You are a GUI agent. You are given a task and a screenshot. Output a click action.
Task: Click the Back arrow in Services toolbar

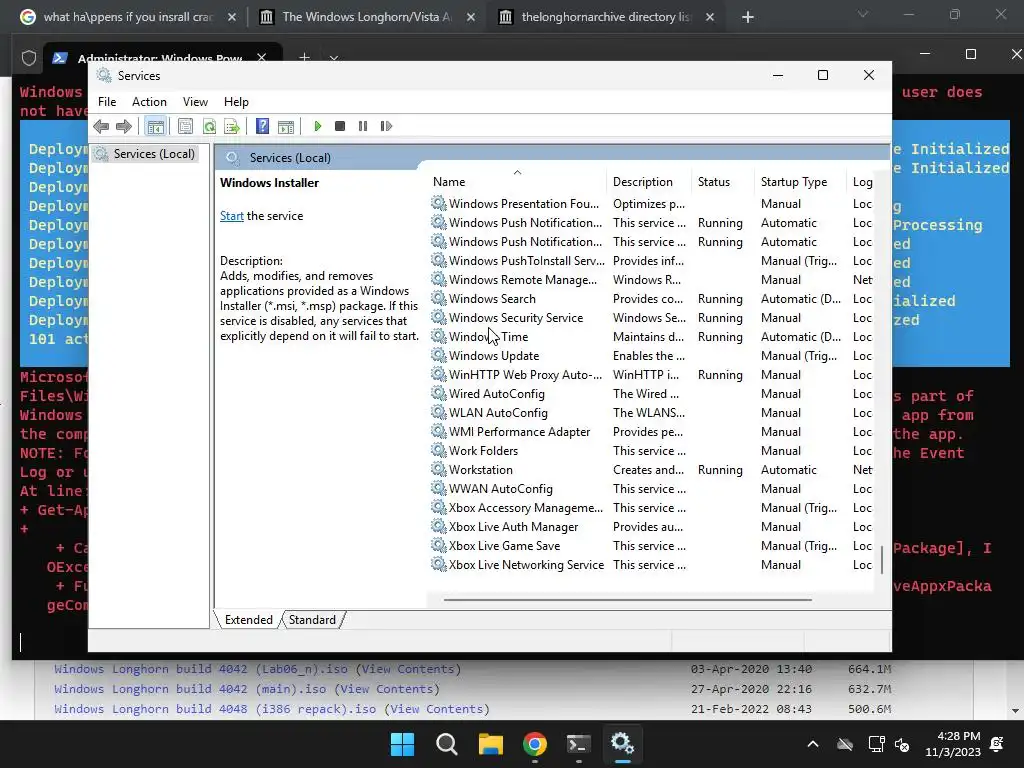click(101, 126)
